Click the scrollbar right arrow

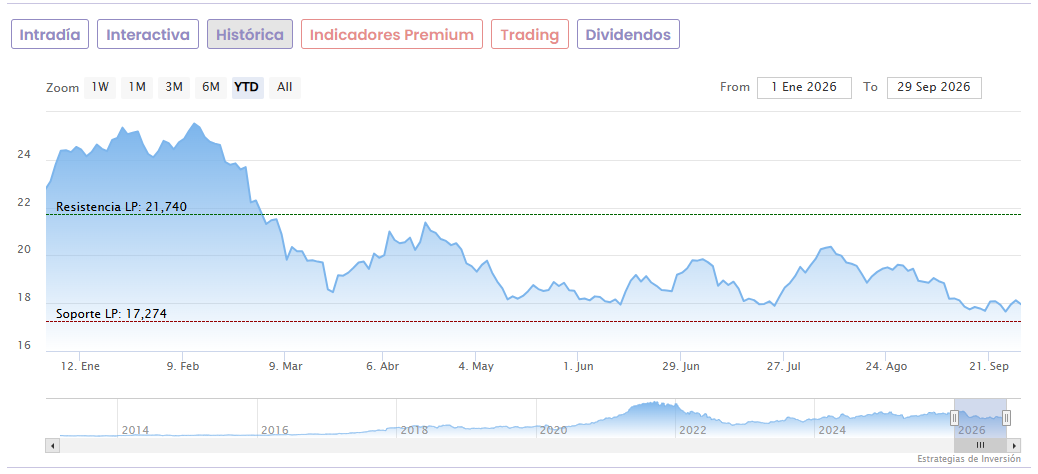click(1014, 446)
